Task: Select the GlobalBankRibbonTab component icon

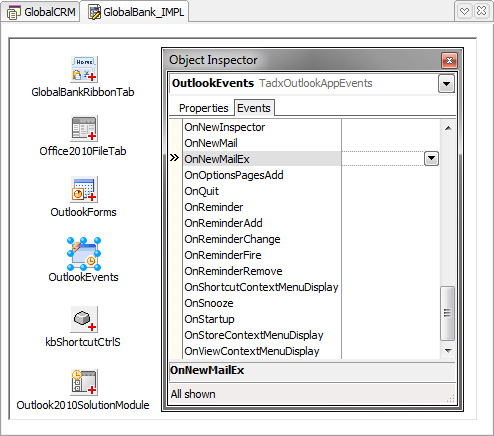Action: tap(84, 69)
